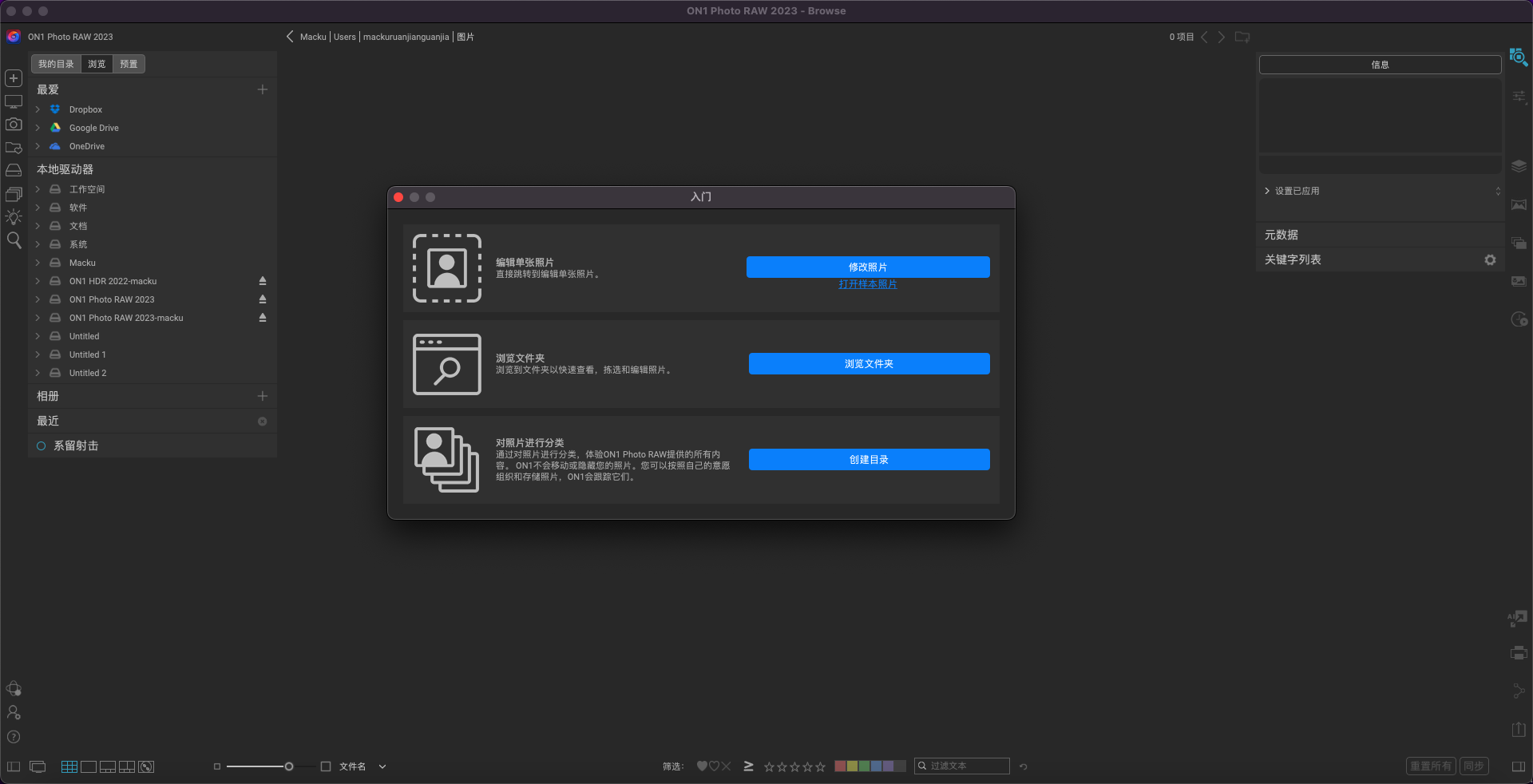Click the Print icon on right strip

coord(1519,653)
